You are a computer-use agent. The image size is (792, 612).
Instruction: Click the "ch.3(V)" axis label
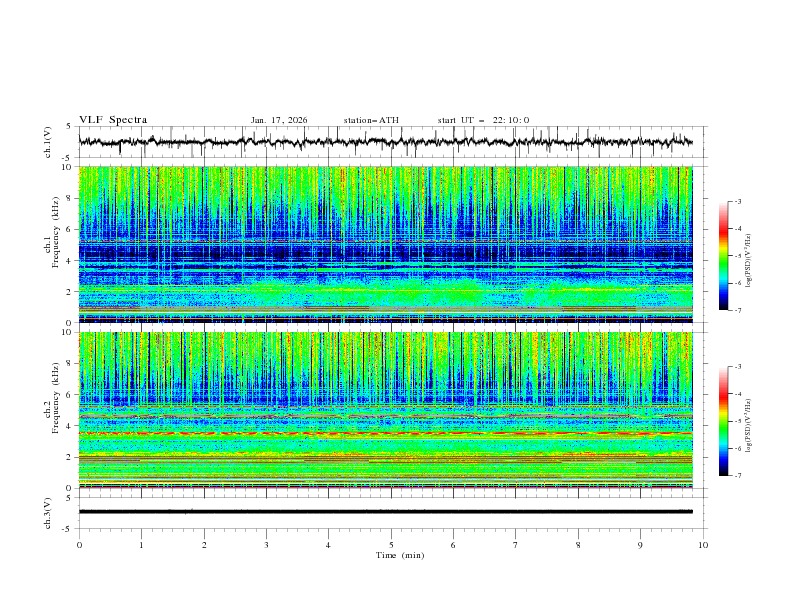(48, 513)
